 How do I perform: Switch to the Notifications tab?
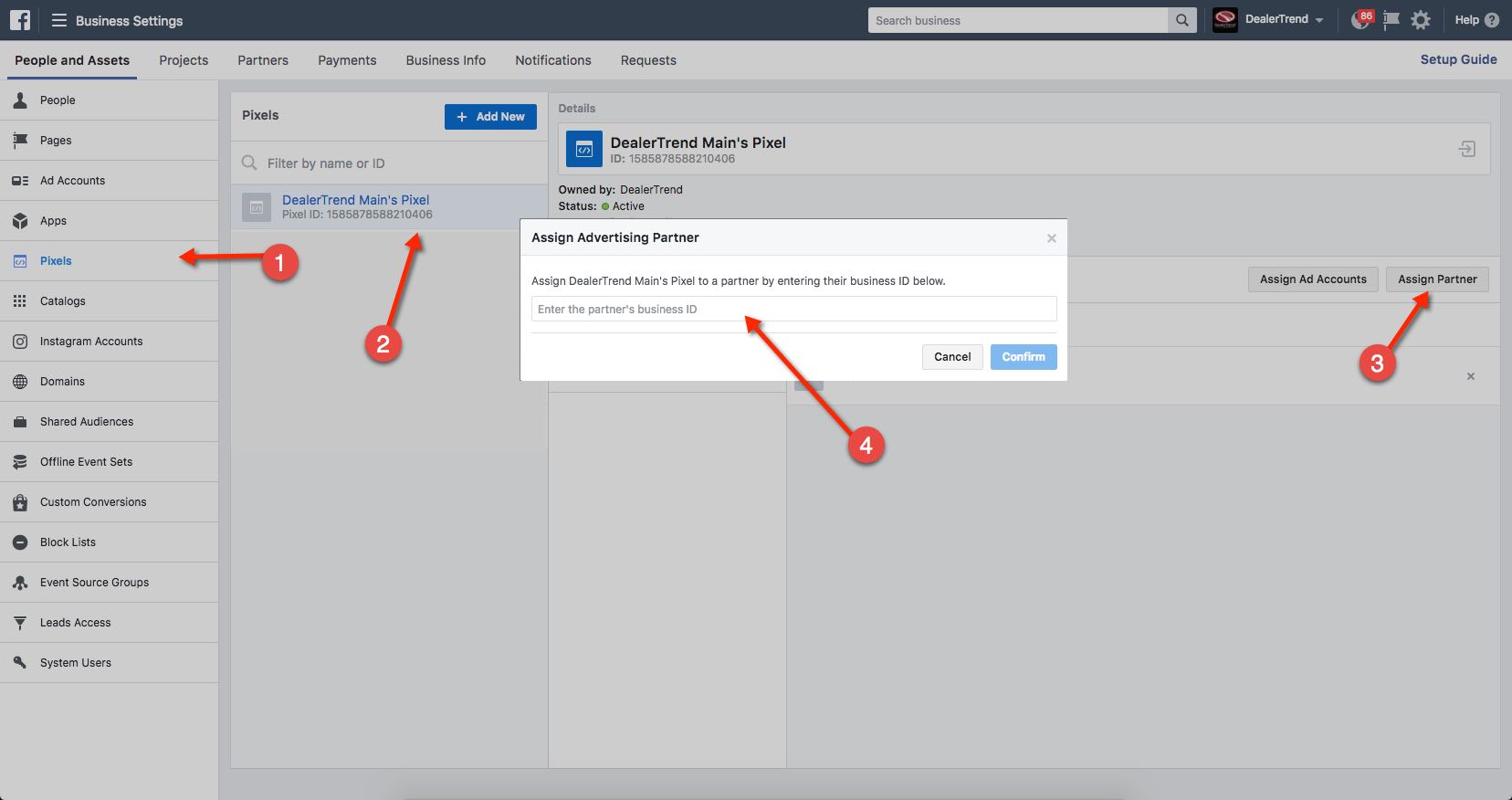coord(553,60)
